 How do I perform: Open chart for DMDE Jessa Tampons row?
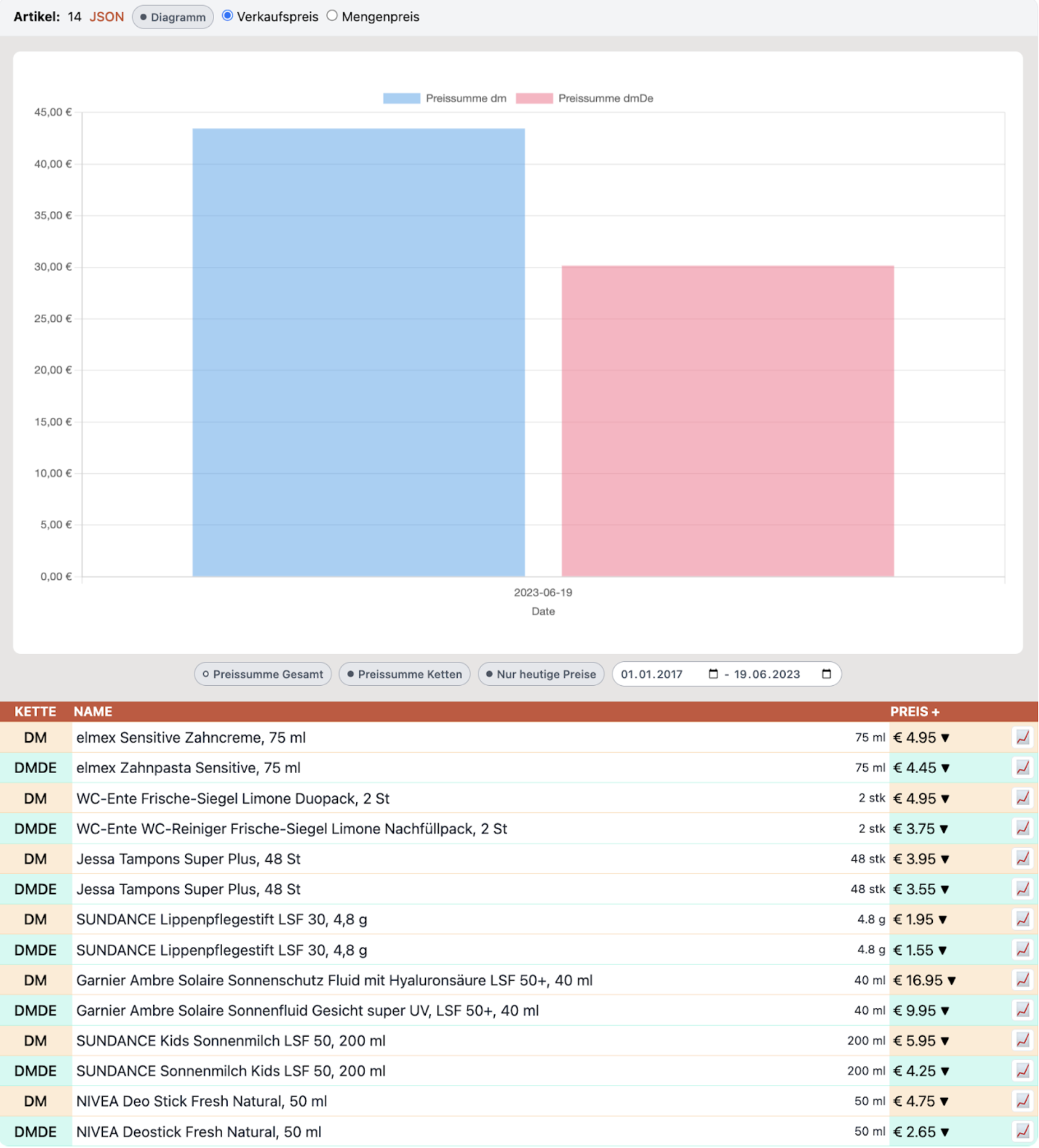tap(1023, 889)
